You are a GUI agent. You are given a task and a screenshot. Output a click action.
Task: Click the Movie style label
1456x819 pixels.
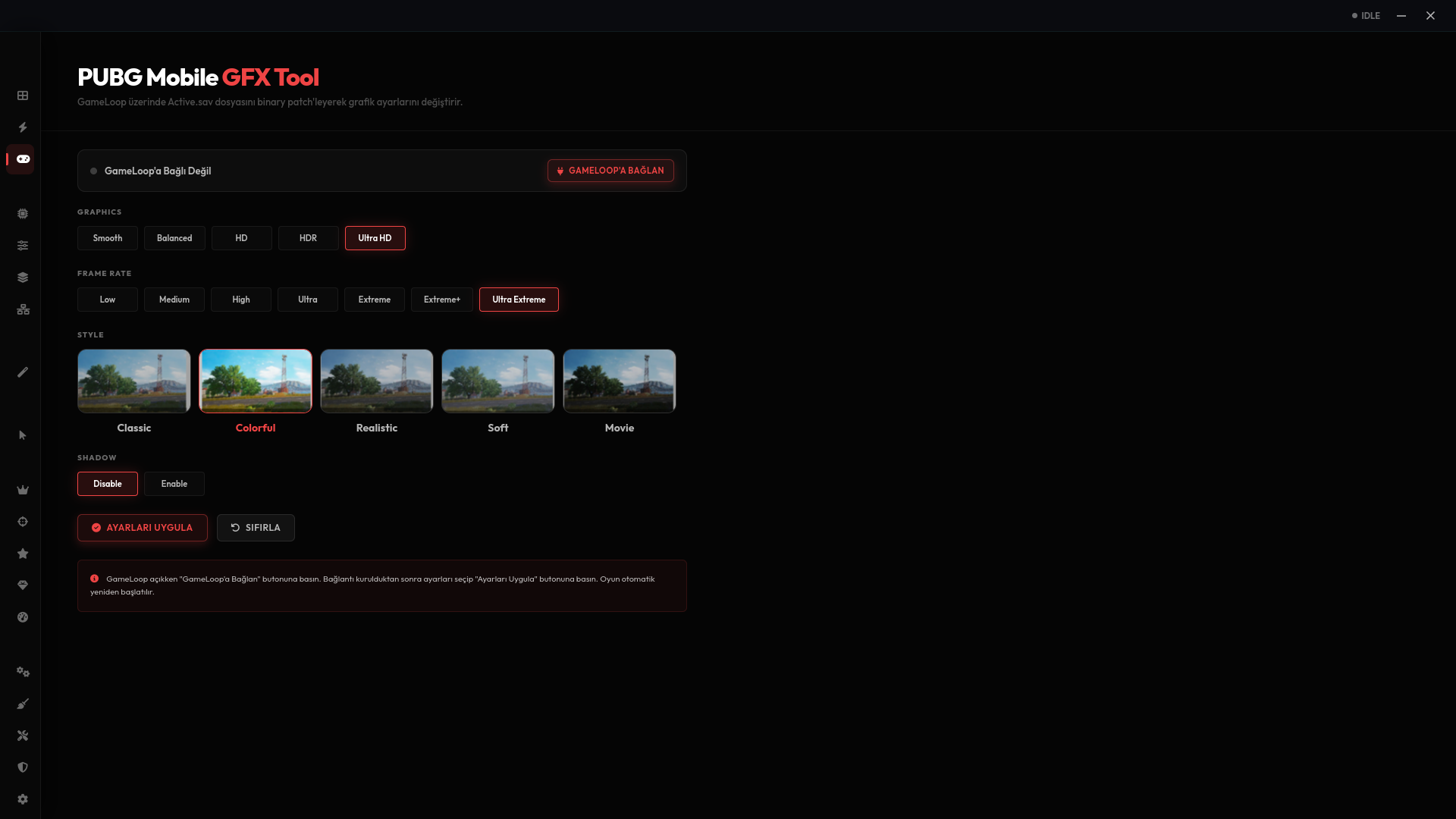pos(620,428)
